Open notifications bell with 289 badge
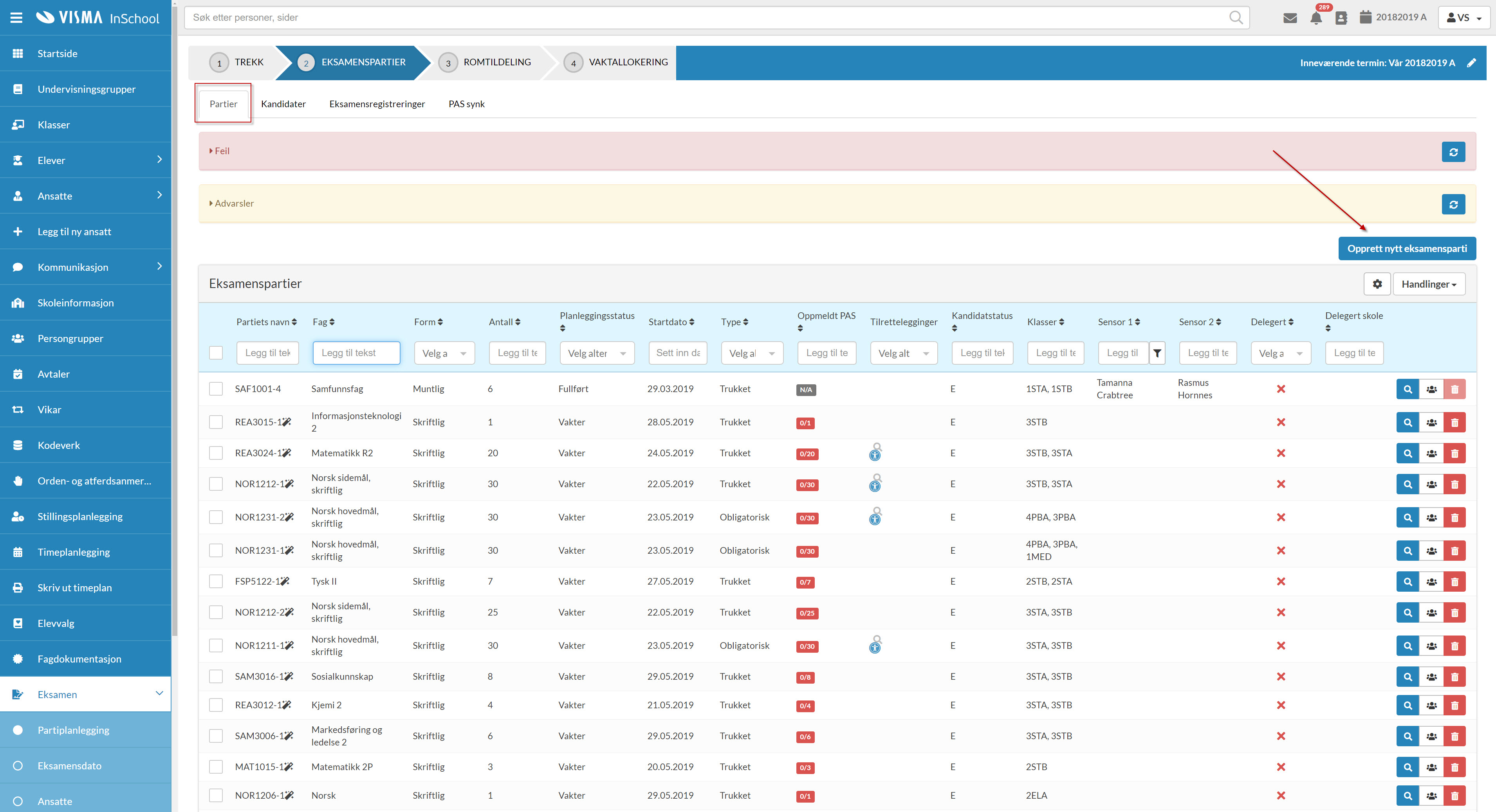1496x812 pixels. click(x=1316, y=18)
